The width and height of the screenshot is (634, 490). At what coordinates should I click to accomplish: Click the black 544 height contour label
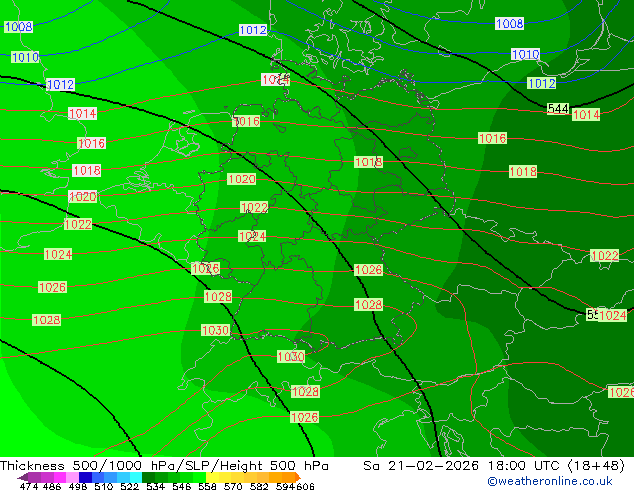558,109
